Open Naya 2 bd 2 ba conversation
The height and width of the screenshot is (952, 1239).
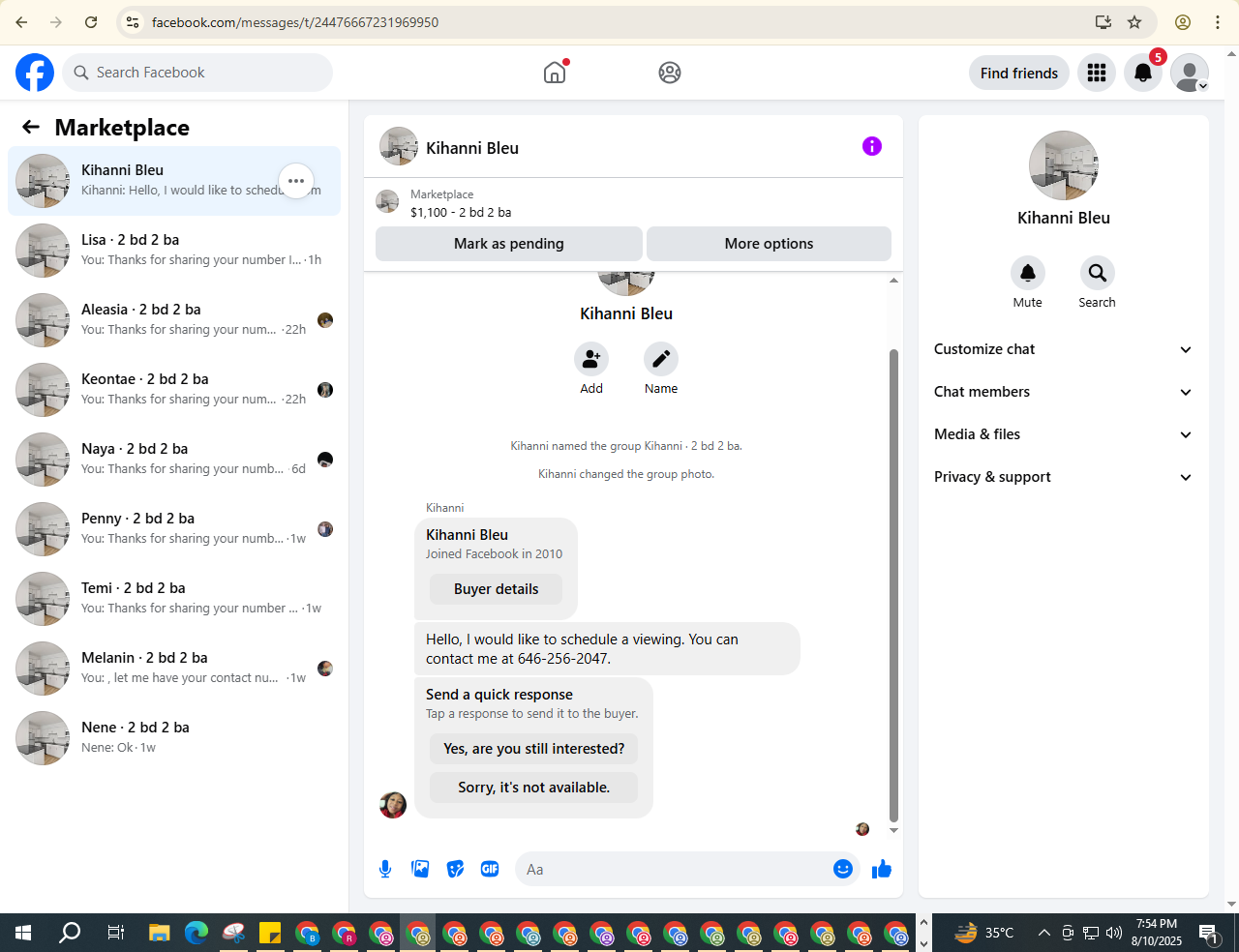point(174,460)
